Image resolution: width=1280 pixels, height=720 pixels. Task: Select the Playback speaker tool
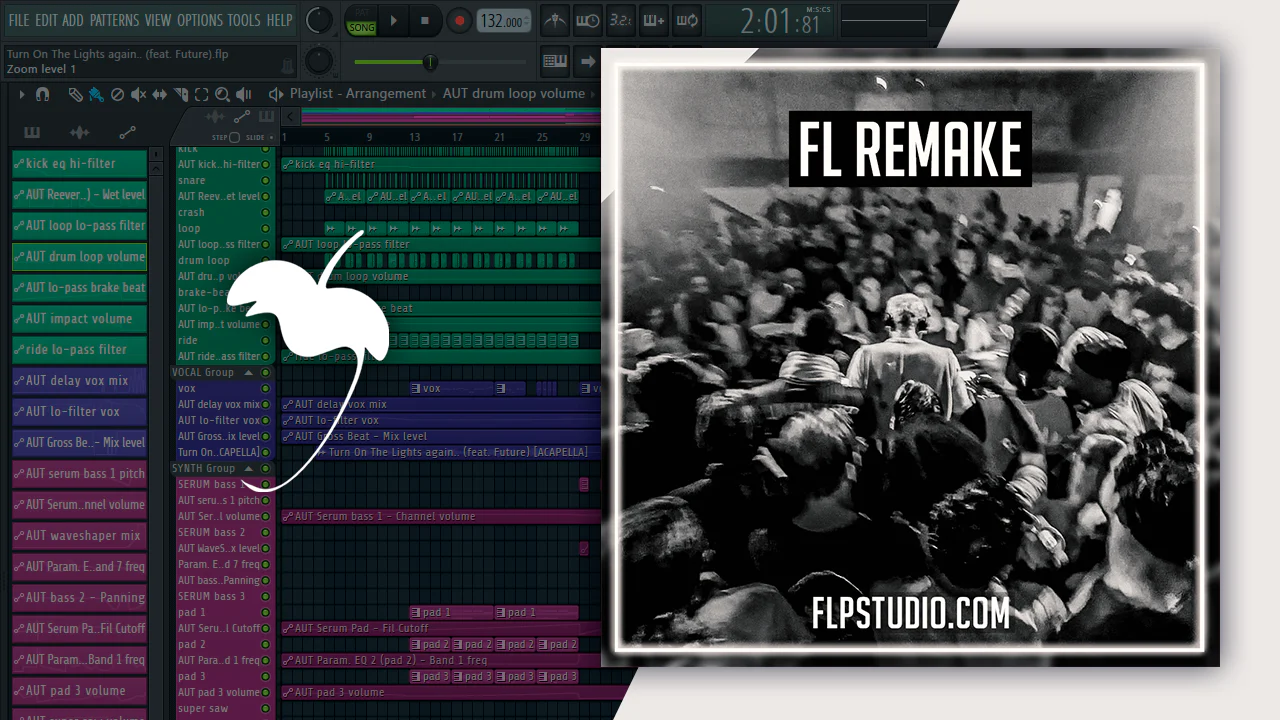pyautogui.click(x=244, y=94)
